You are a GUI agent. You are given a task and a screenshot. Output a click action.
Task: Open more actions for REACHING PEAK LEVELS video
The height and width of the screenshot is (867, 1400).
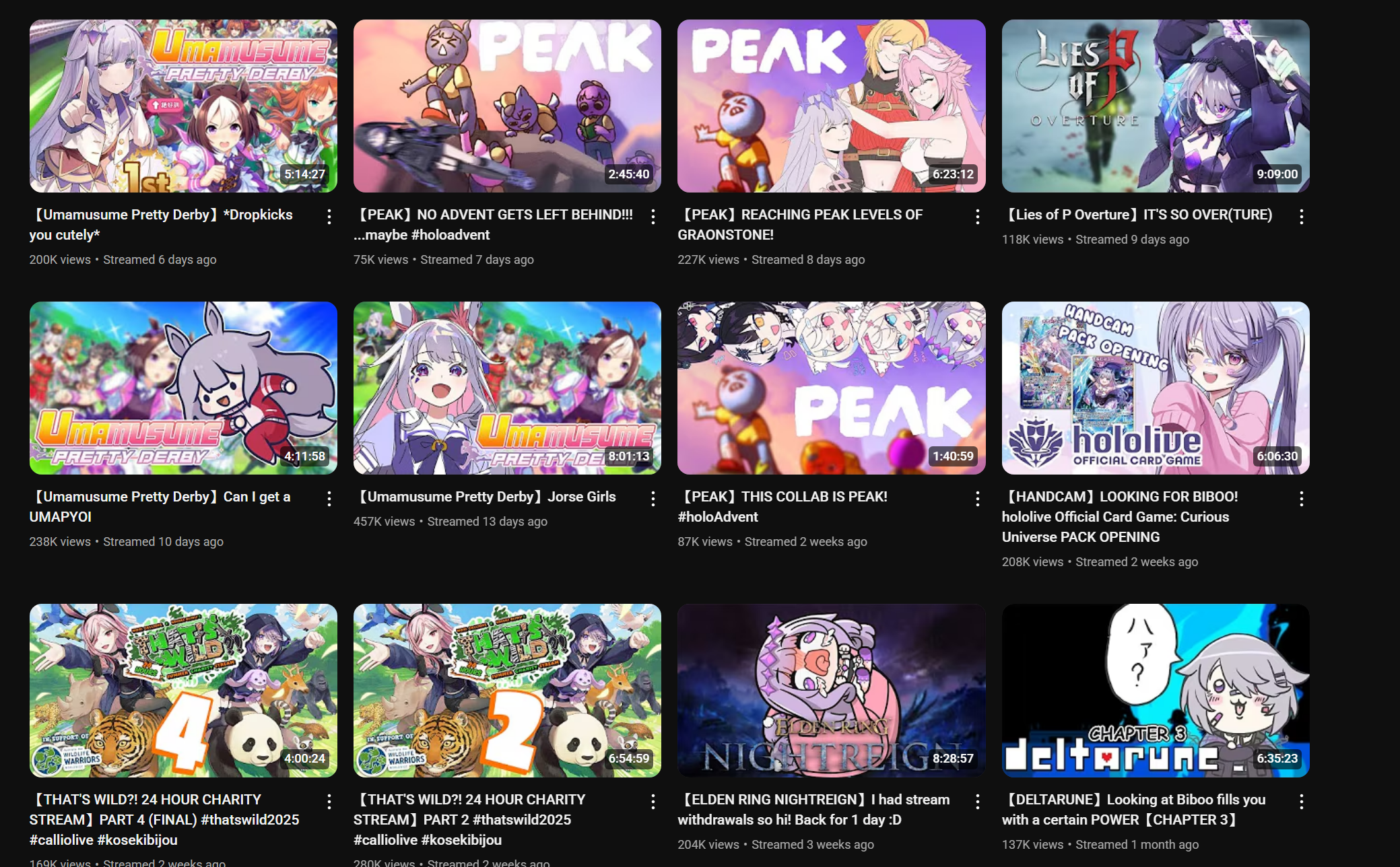[977, 217]
